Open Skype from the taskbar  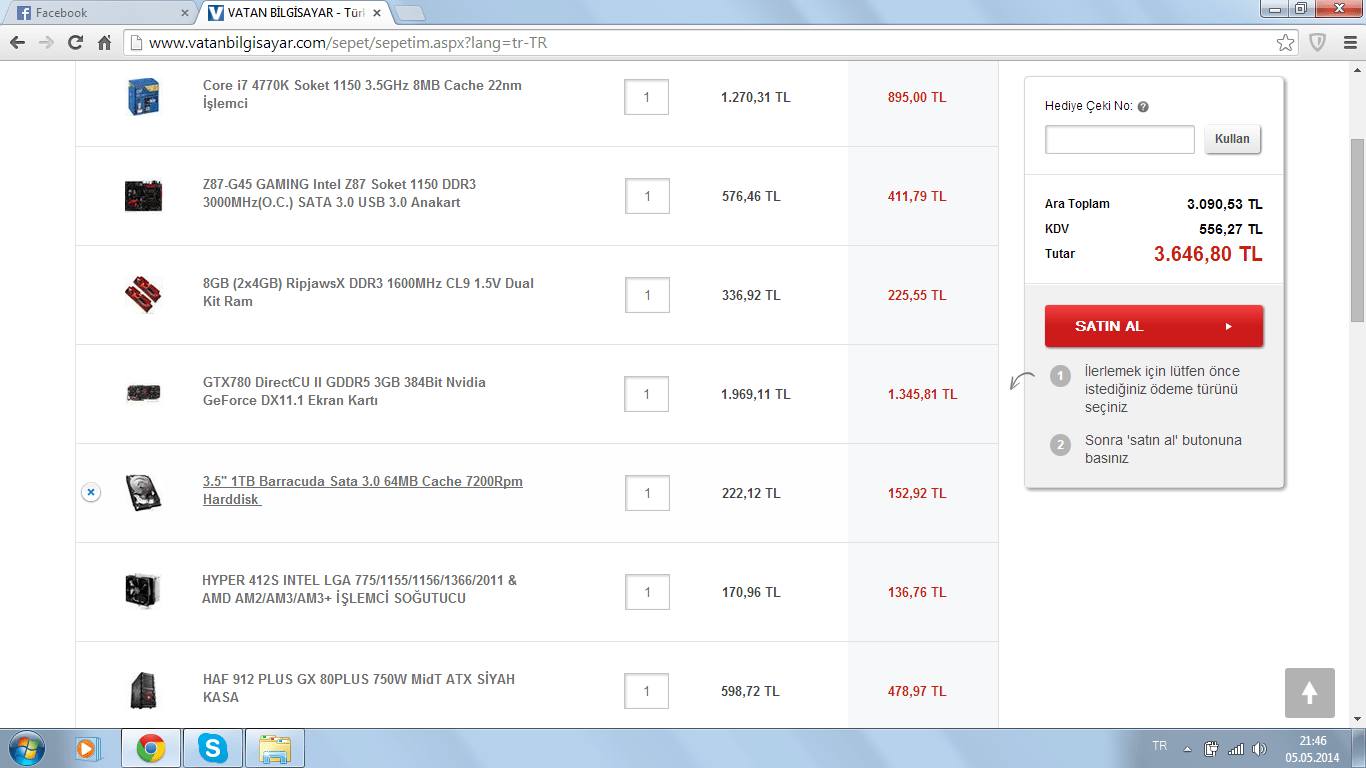click(x=212, y=748)
